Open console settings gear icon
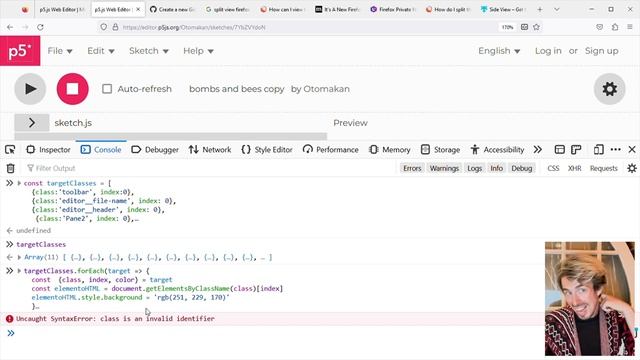 point(632,168)
